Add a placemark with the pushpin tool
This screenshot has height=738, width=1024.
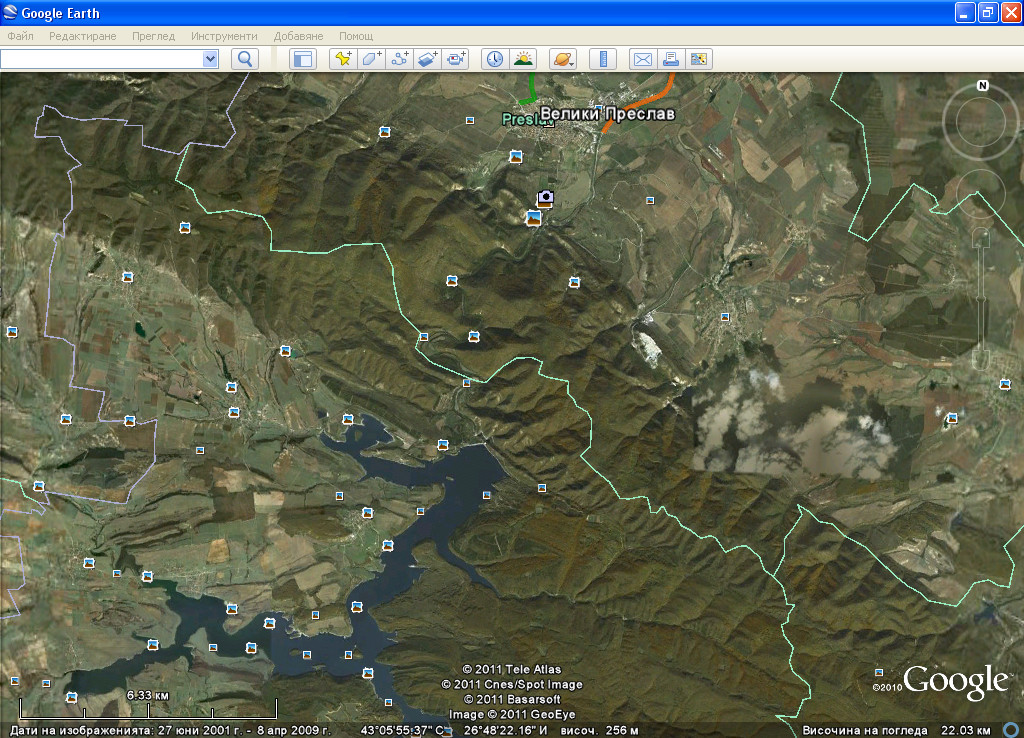coord(343,59)
